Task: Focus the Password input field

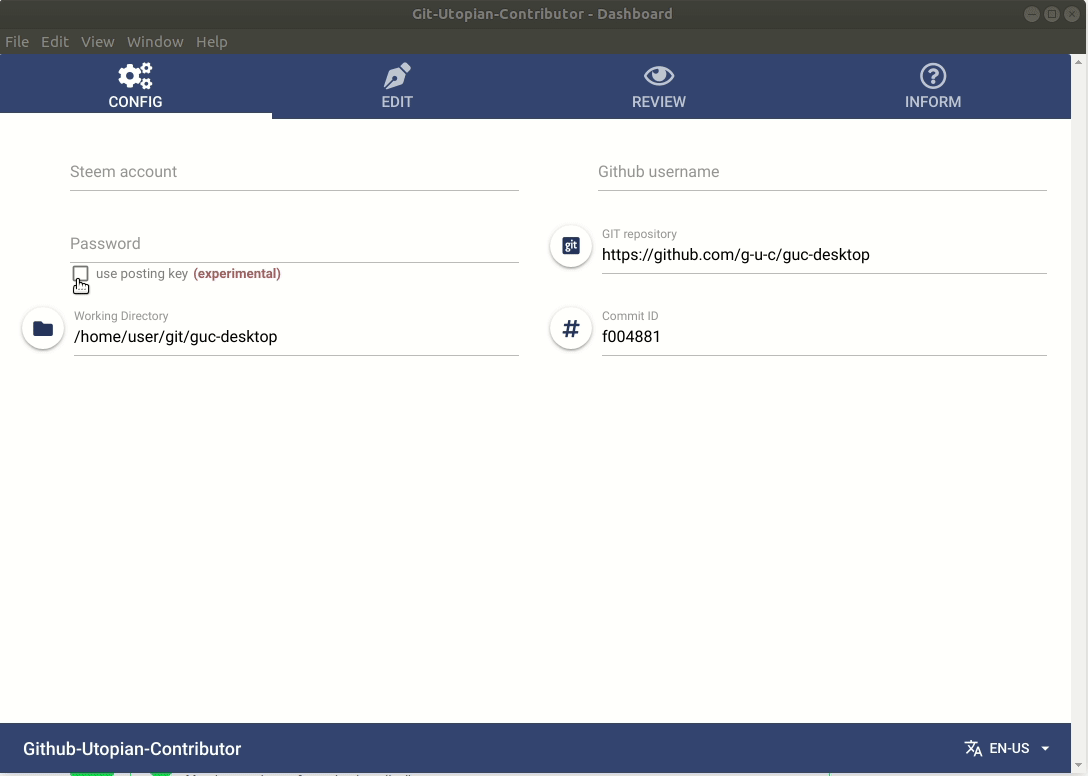Action: 294,244
